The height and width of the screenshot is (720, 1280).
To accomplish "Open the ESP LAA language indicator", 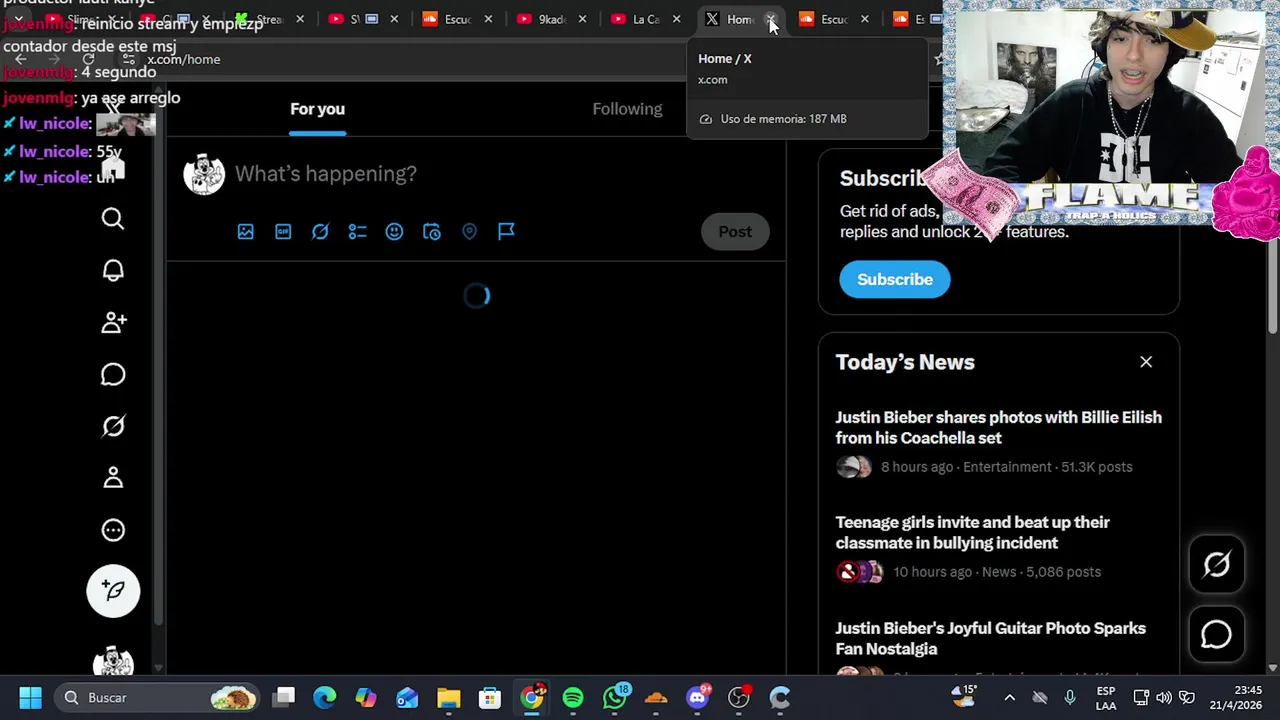I will click(1106, 697).
